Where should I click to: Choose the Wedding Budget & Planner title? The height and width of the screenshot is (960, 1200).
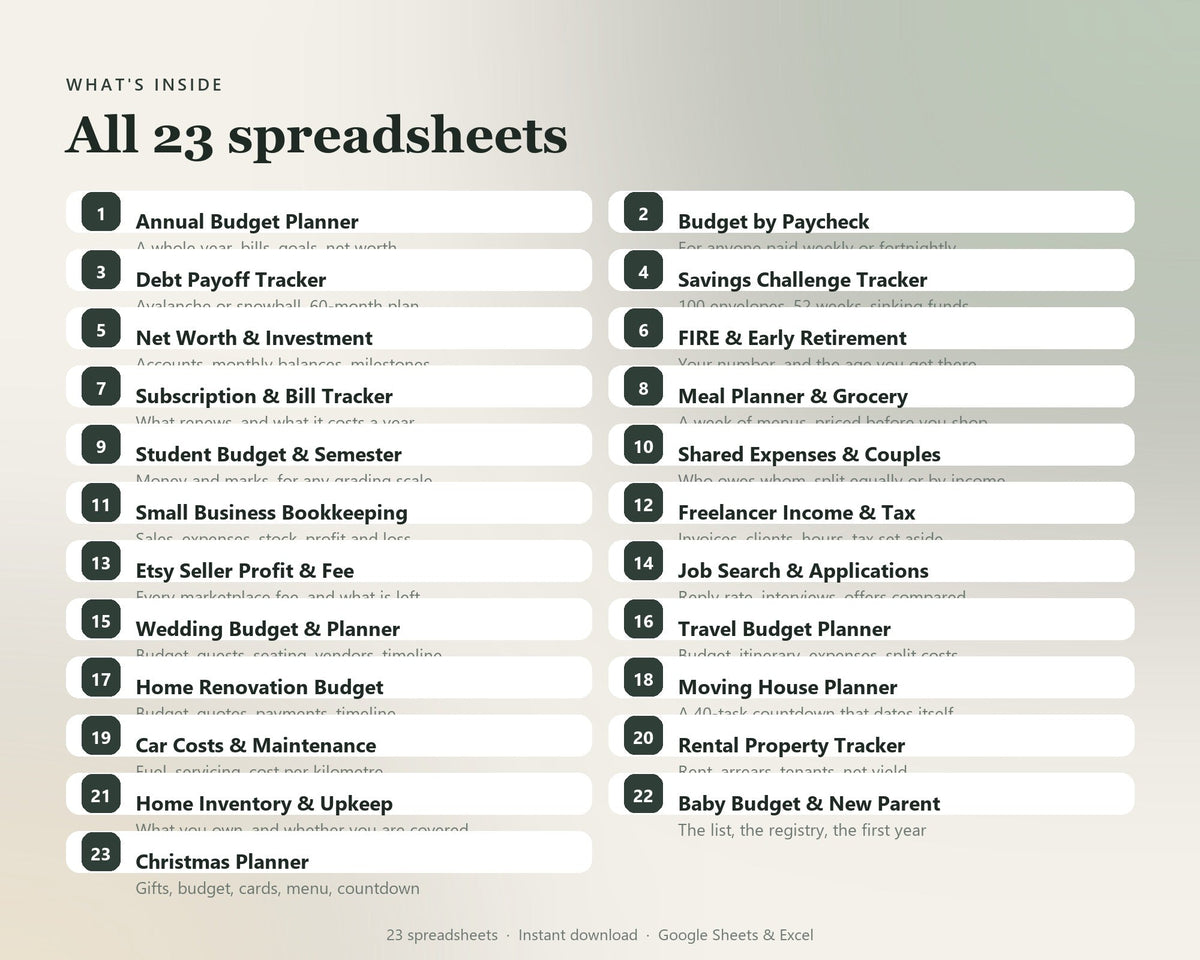[268, 629]
